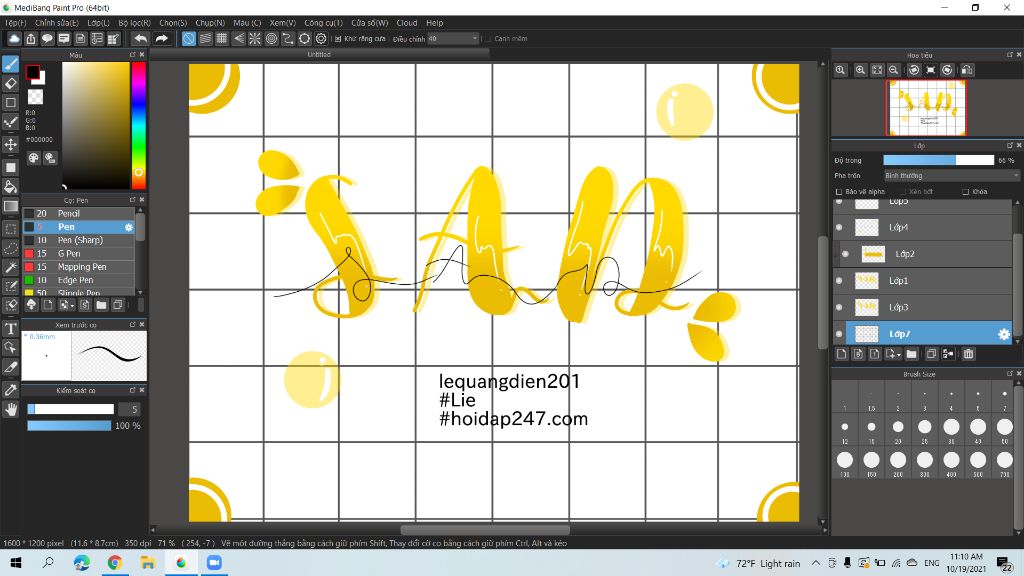Enable the Khóa lock checkbox
1024x576 pixels.
click(x=966, y=192)
